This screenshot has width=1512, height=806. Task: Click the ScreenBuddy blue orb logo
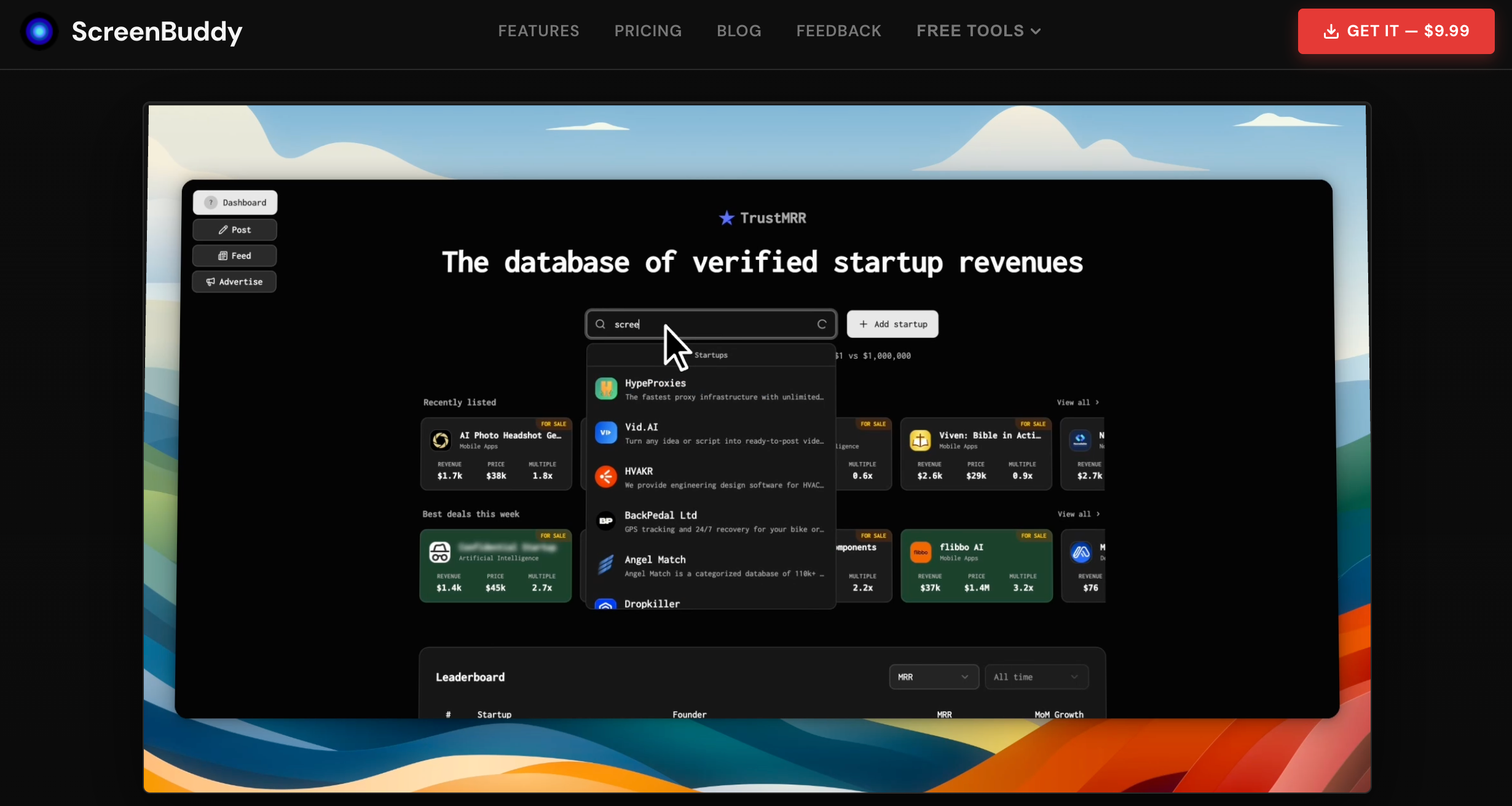pos(39,31)
